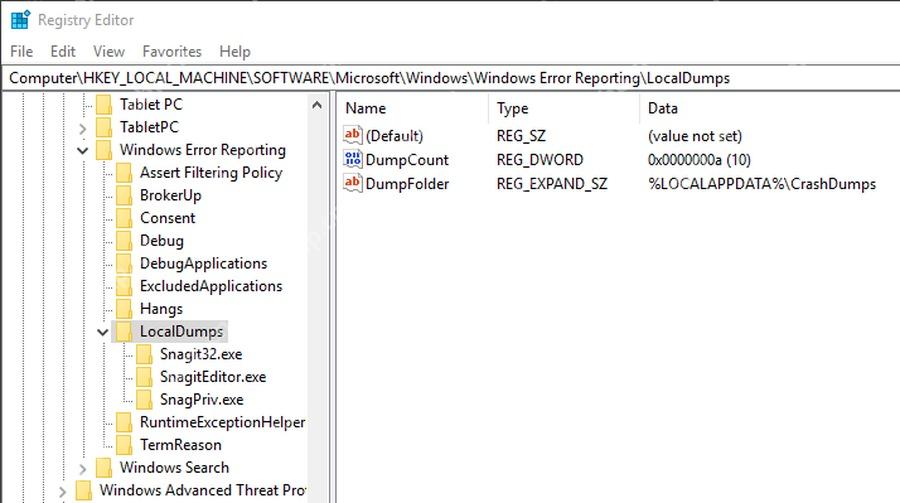
Task: Select the SnagPriv.exe key label
Action: point(201,400)
